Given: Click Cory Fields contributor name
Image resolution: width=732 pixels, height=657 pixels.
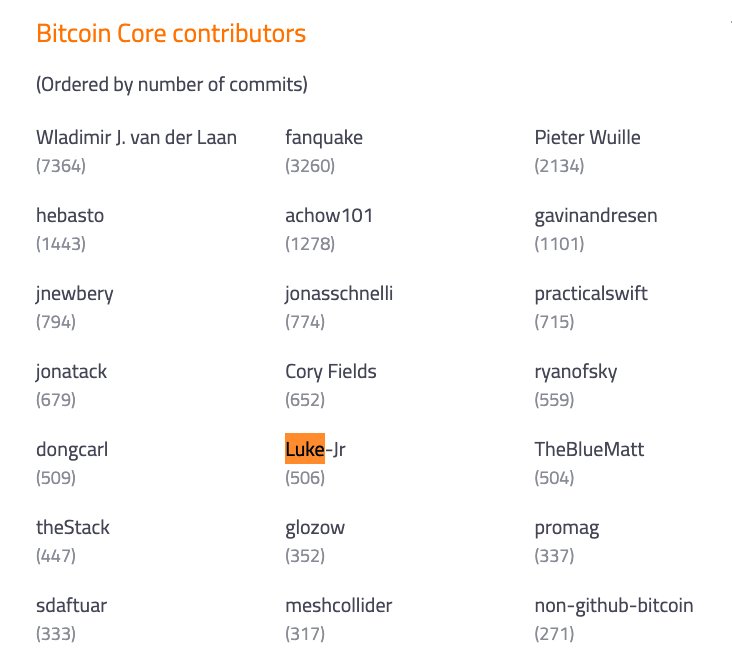Looking at the screenshot, I should [331, 372].
